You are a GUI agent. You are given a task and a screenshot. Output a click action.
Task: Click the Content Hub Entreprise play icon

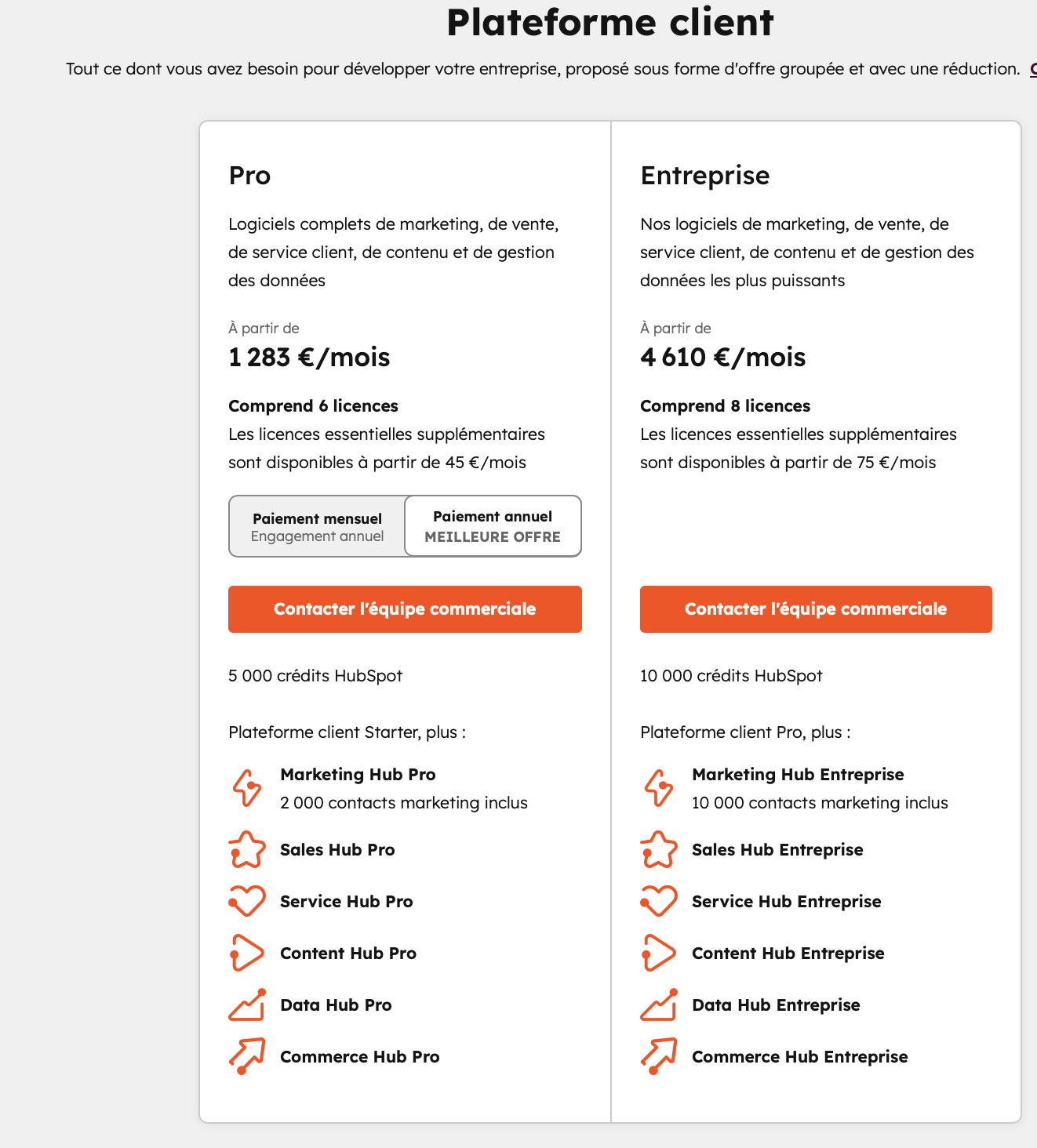[659, 954]
